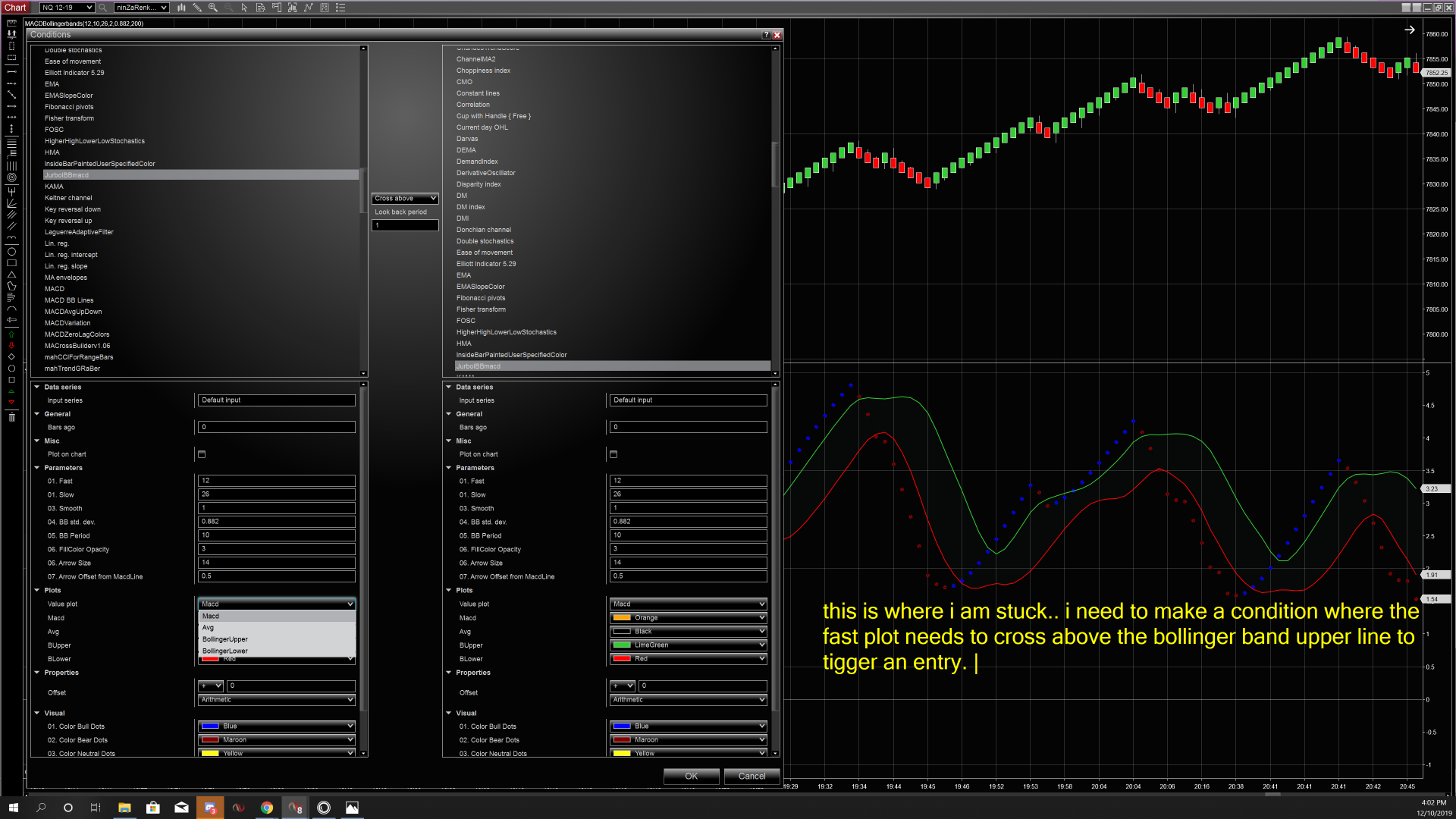
Task: Choose BollingerUpper from Value plot list
Action: 225,639
